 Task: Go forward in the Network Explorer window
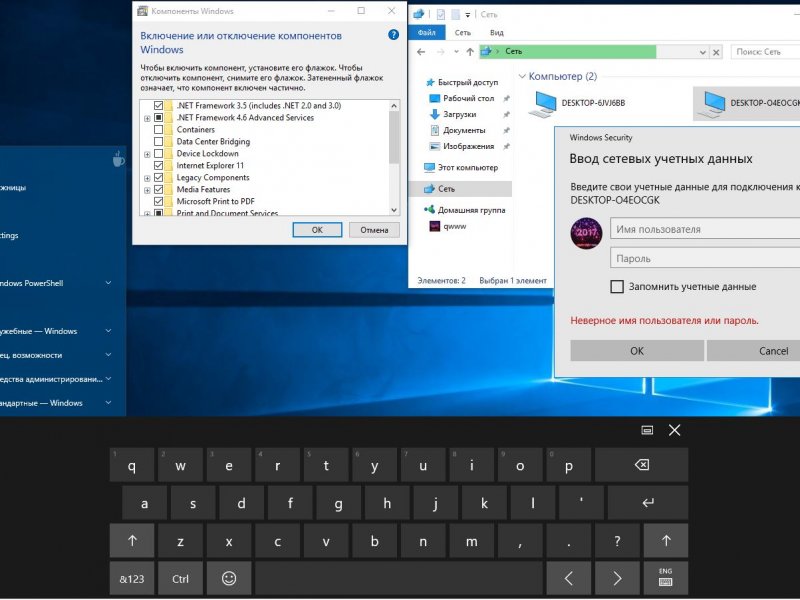440,52
